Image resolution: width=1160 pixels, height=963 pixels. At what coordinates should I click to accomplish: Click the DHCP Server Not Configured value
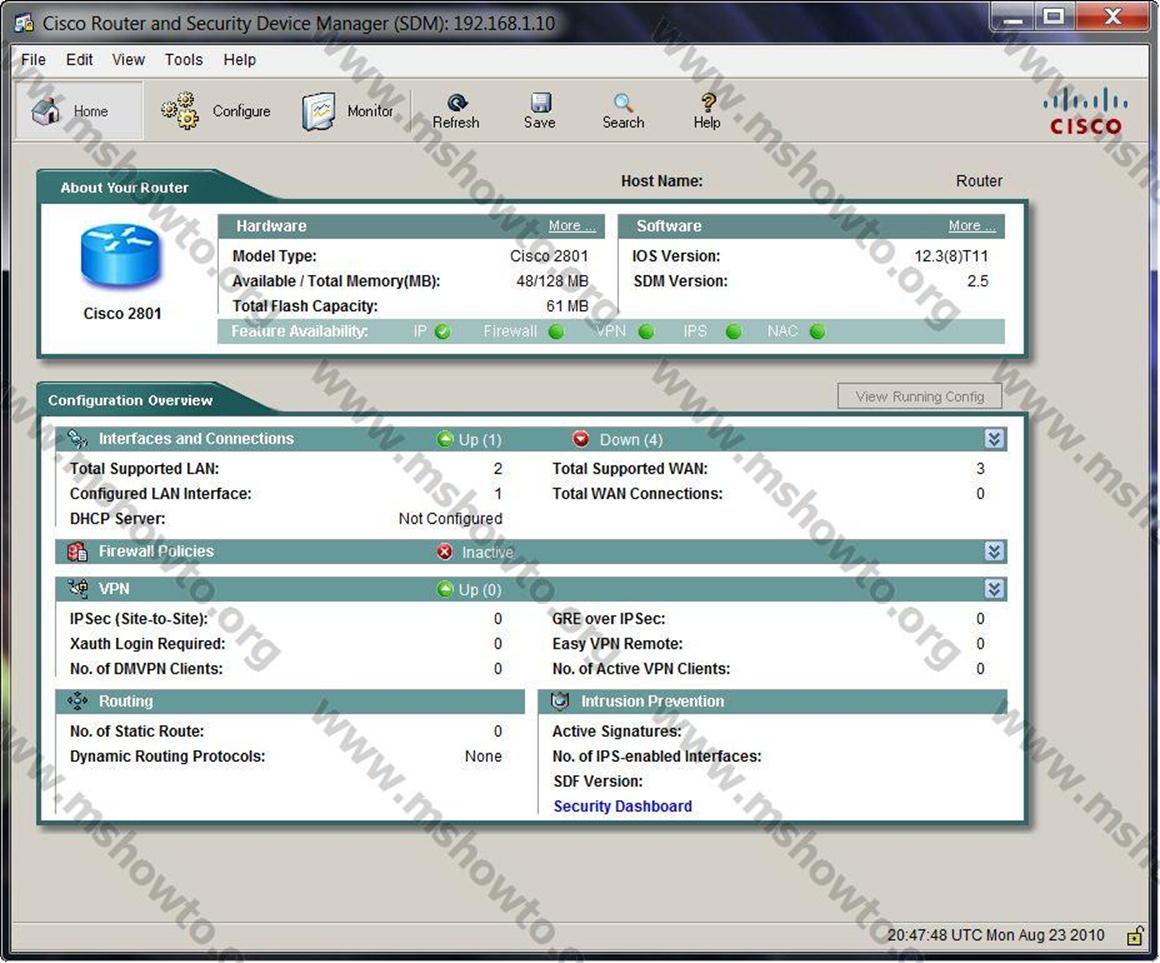pos(451,518)
